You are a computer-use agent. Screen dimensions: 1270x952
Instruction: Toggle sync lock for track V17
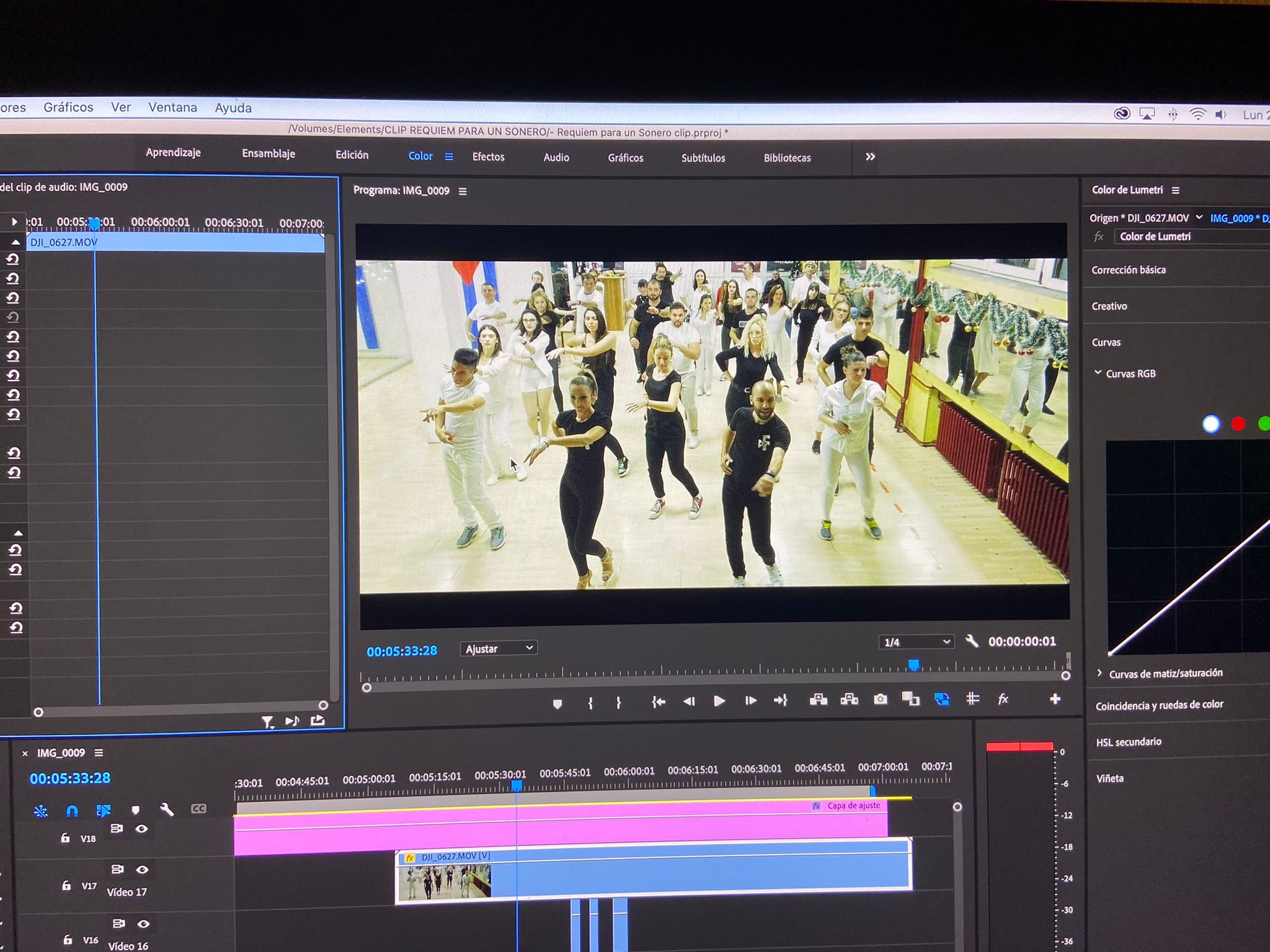coord(117,870)
